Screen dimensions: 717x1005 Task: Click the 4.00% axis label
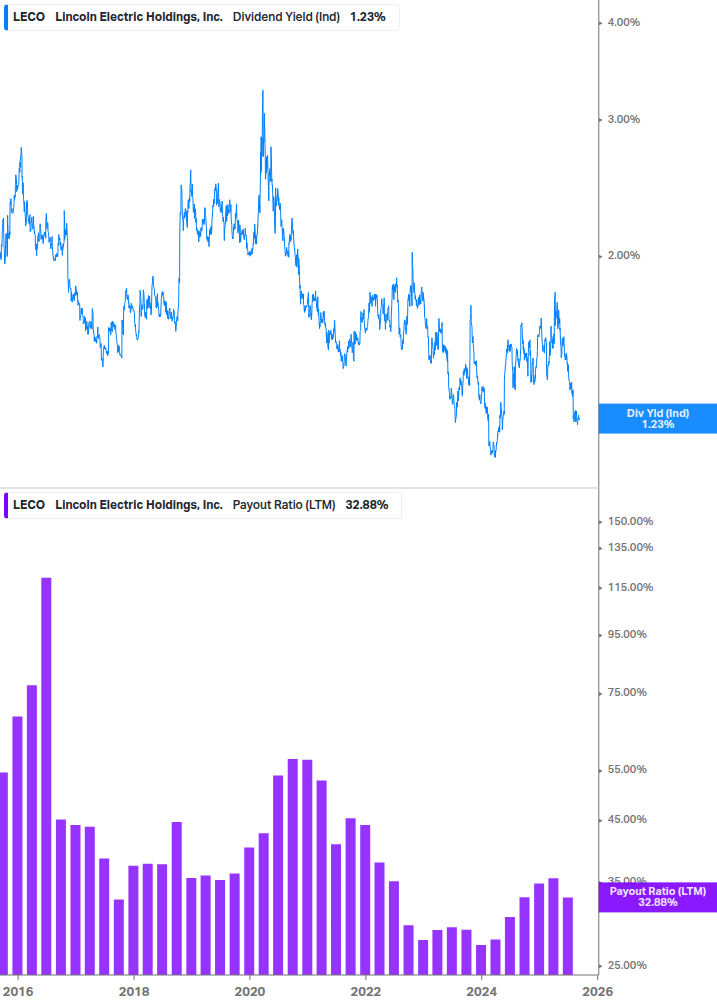(623, 22)
